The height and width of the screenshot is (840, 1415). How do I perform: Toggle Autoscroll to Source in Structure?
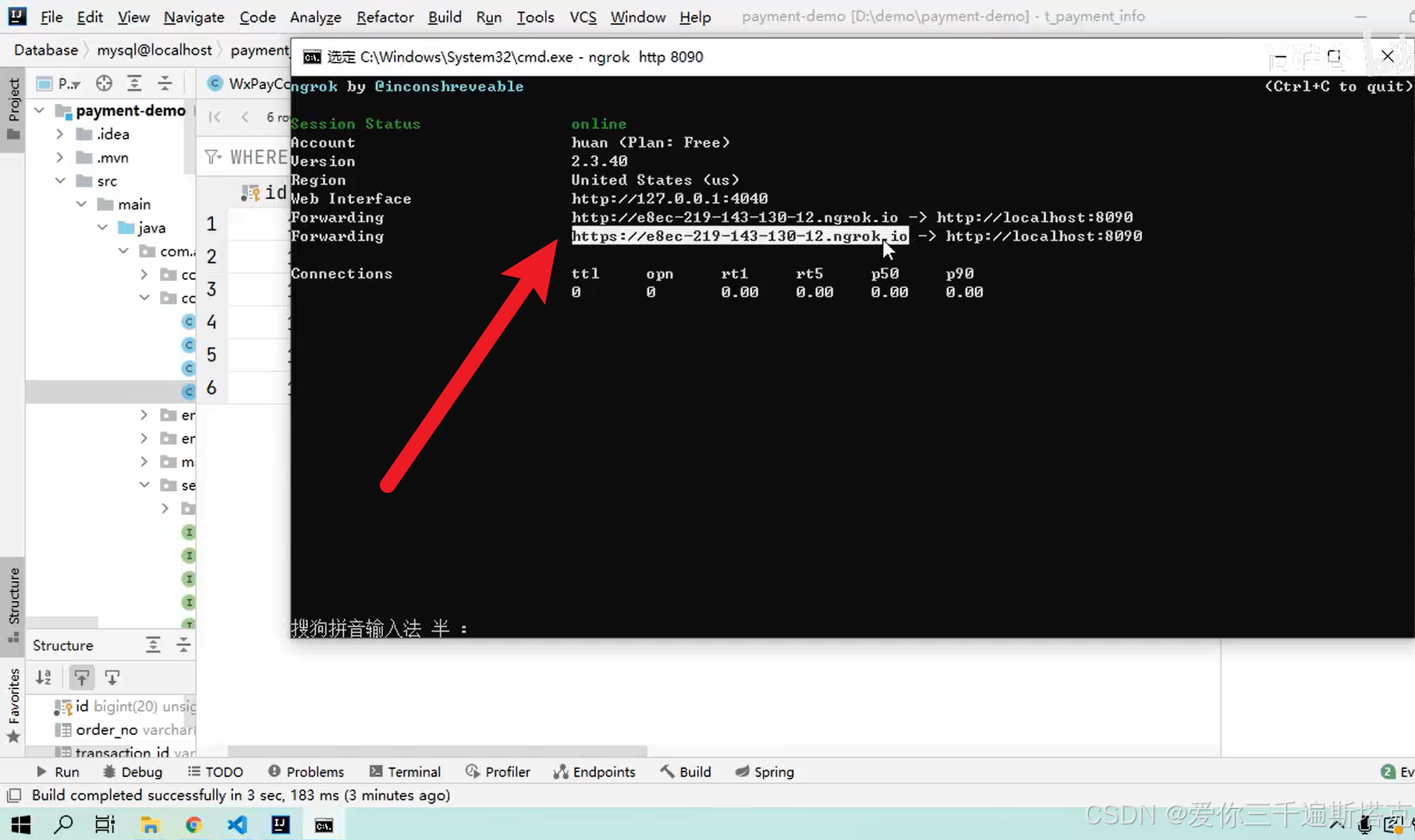click(81, 677)
